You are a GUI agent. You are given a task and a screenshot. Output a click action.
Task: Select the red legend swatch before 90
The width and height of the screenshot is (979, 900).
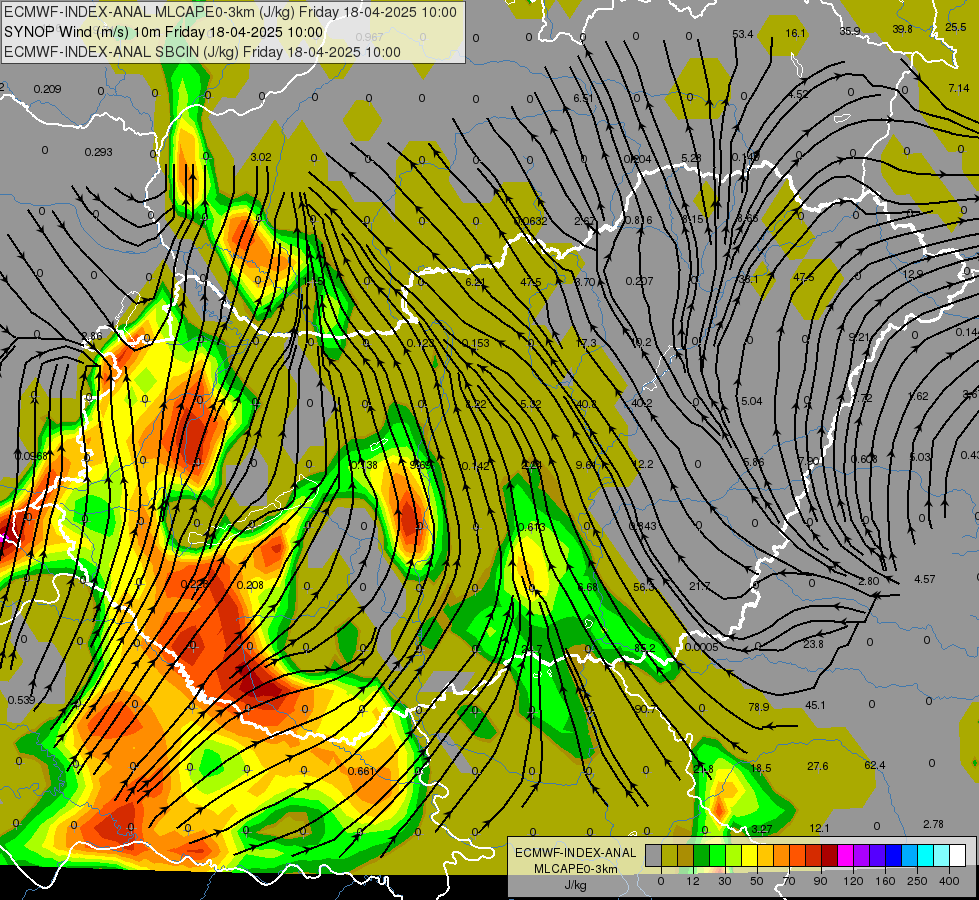[x=814, y=855]
